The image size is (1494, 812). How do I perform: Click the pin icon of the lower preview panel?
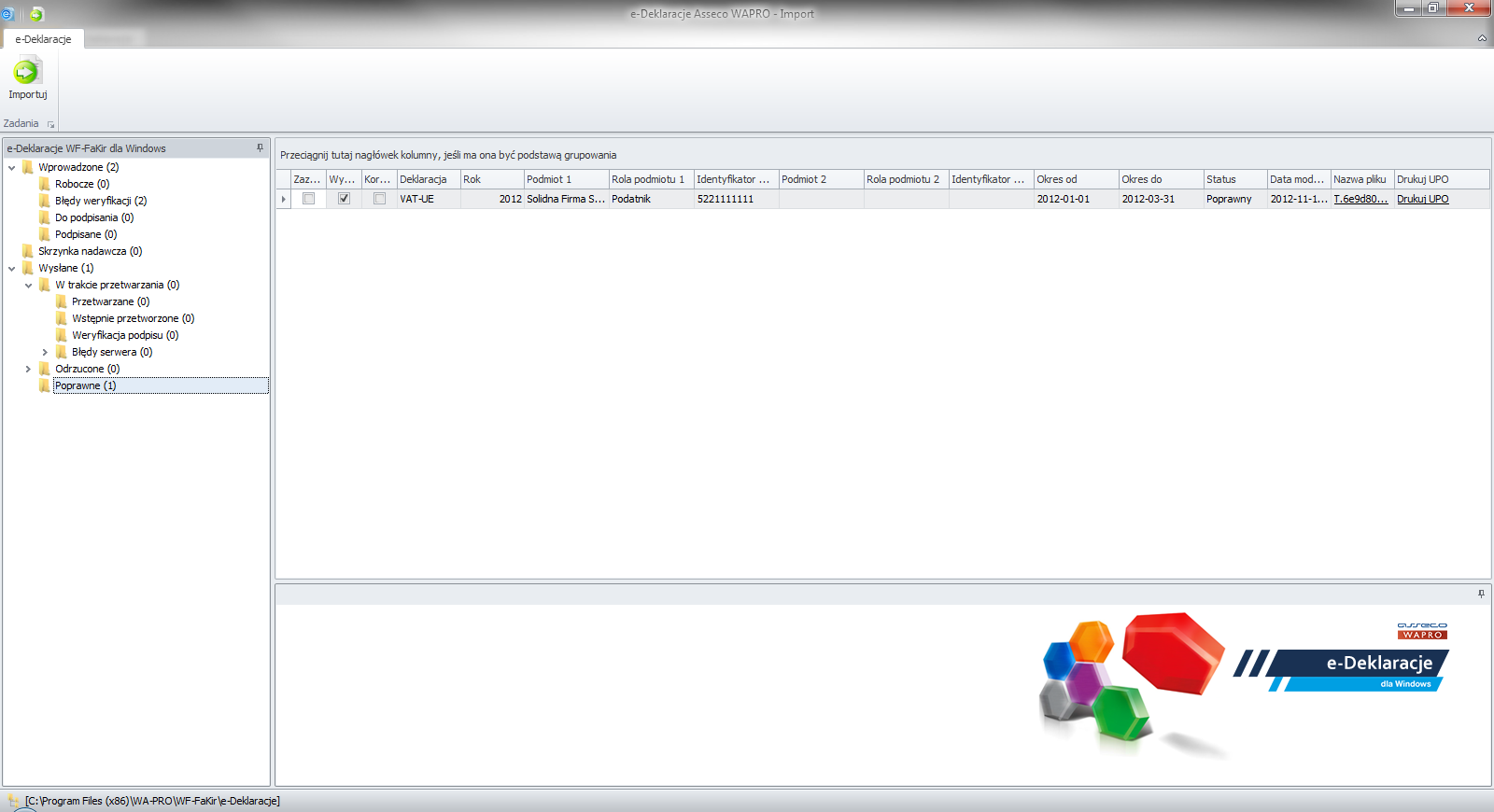pos(1481,594)
